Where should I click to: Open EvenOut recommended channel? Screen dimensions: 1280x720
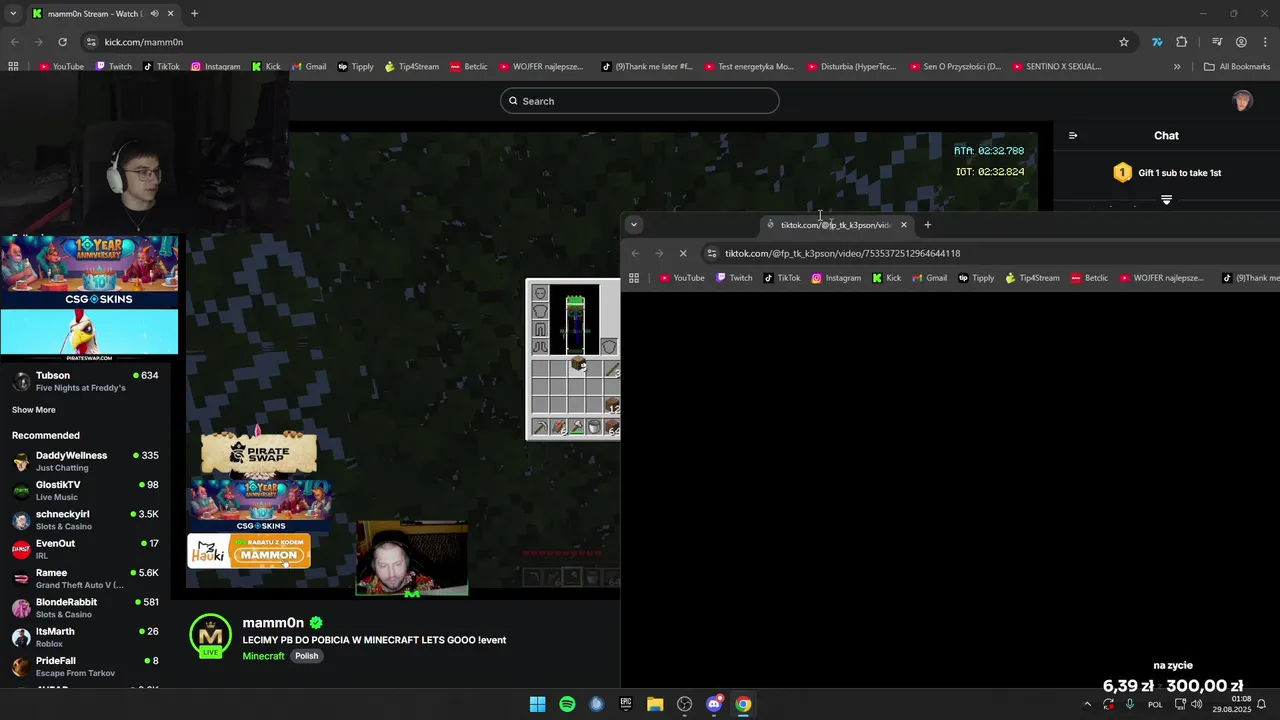(85, 549)
